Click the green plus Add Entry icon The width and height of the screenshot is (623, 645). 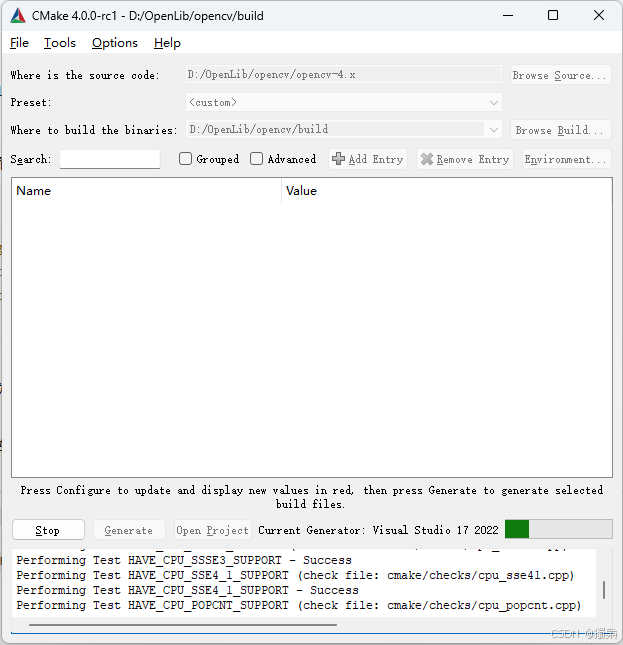point(338,159)
